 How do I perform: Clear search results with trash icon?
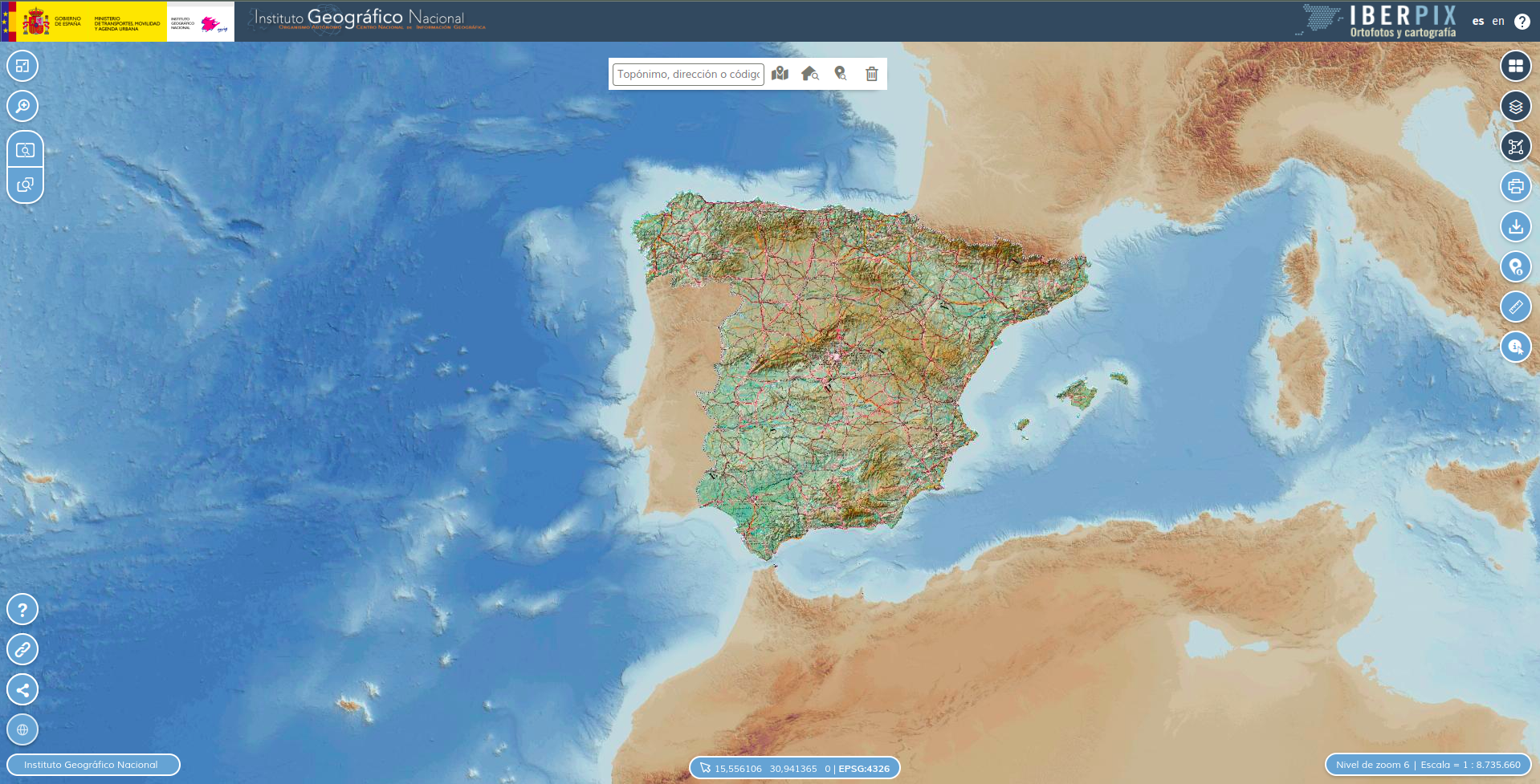(871, 74)
